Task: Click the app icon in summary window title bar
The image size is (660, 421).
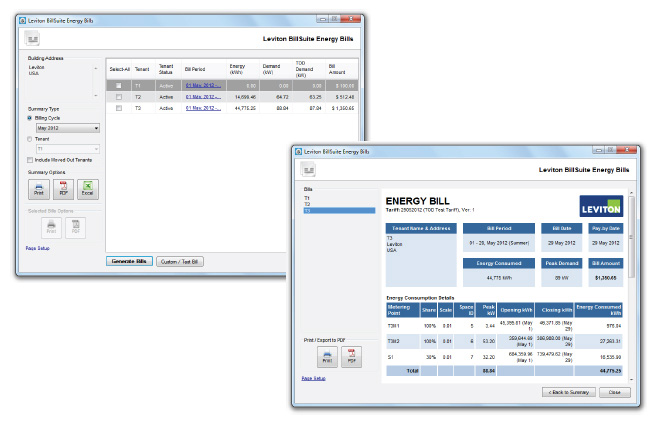Action: tap(23, 20)
